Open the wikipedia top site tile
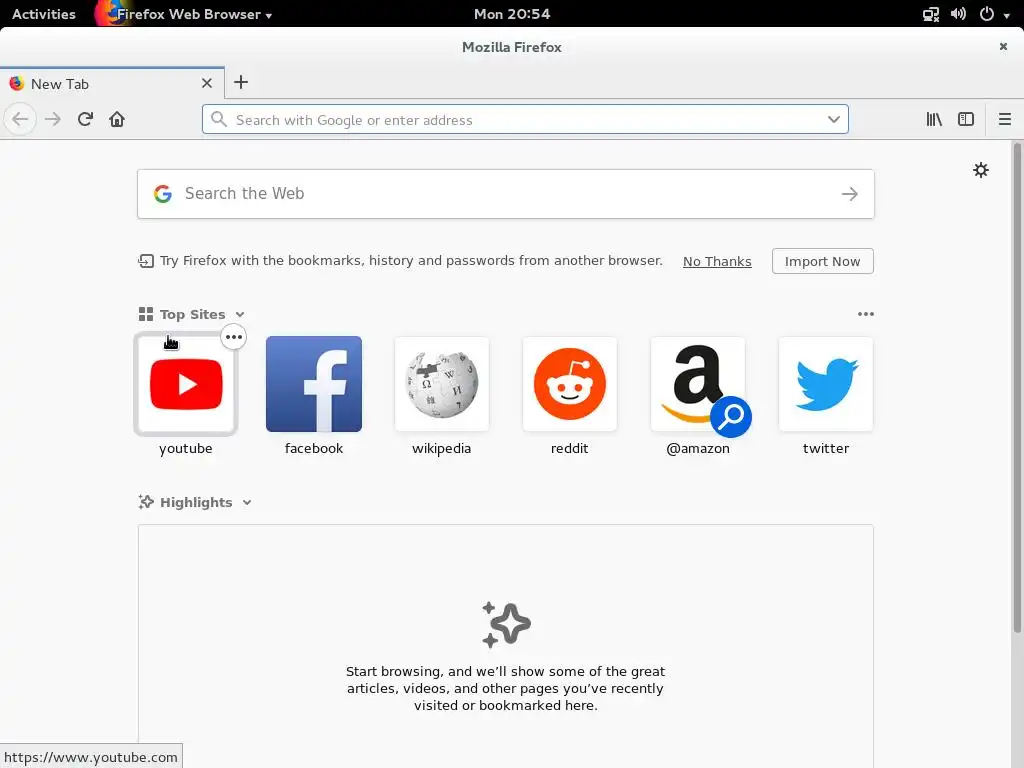 [441, 384]
